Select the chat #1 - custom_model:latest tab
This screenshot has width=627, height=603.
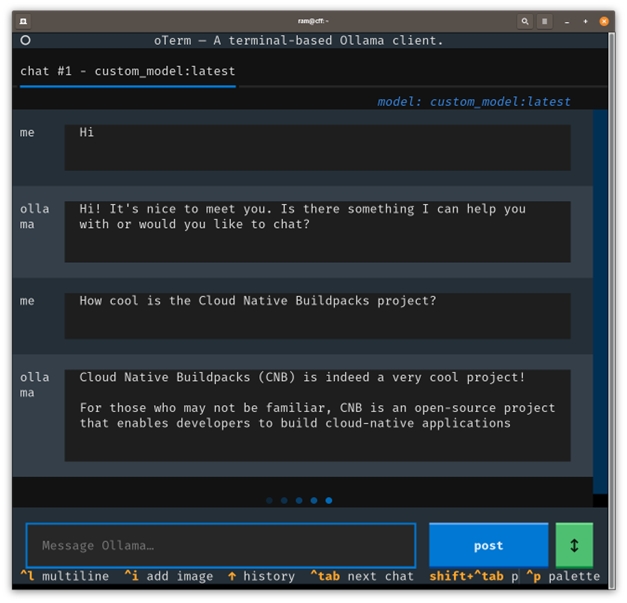click(x=128, y=71)
